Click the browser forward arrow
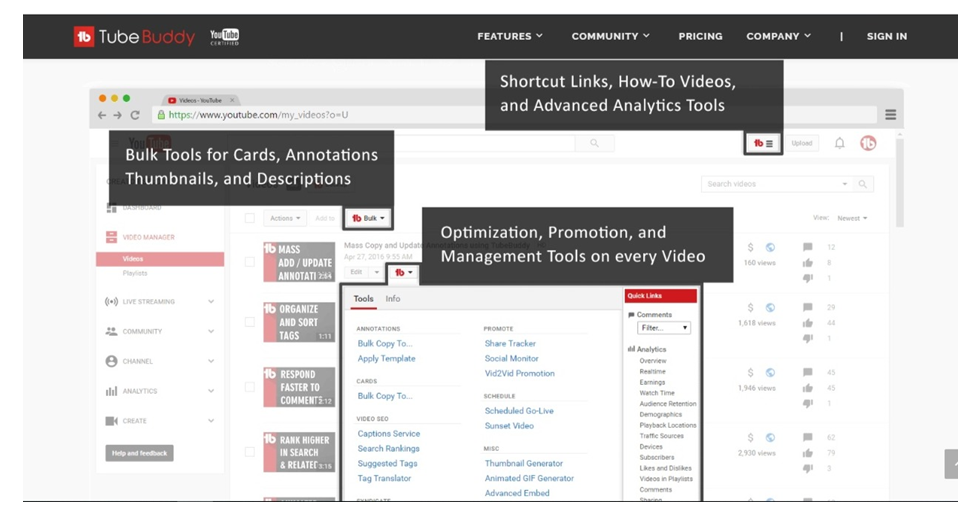The height and width of the screenshot is (513, 980). pyautogui.click(x=118, y=115)
